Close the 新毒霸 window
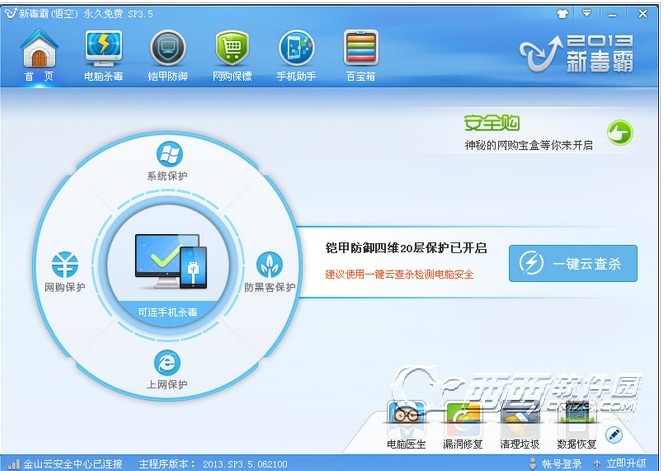 point(643,14)
